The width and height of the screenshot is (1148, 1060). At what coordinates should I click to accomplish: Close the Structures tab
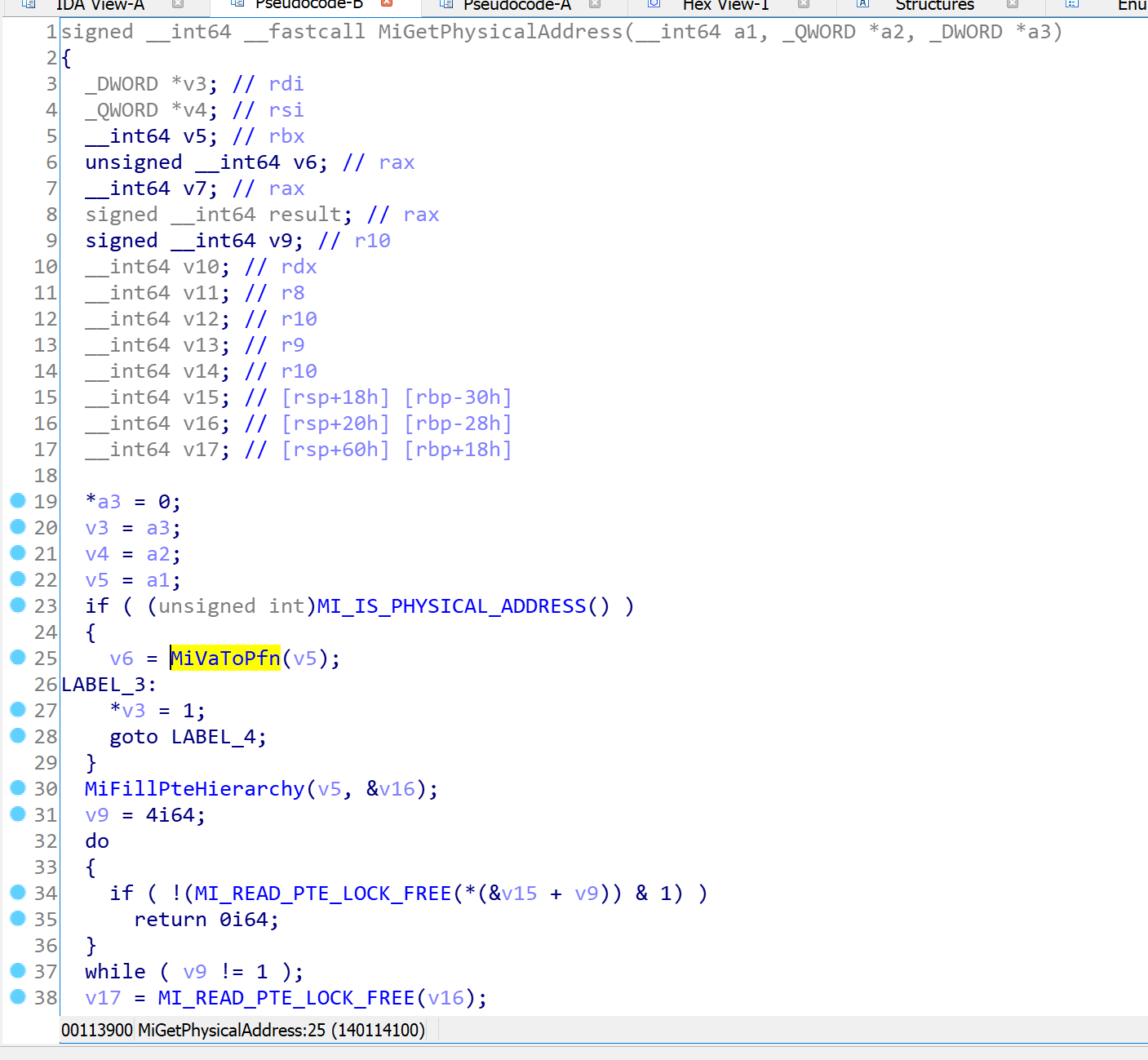1013,4
